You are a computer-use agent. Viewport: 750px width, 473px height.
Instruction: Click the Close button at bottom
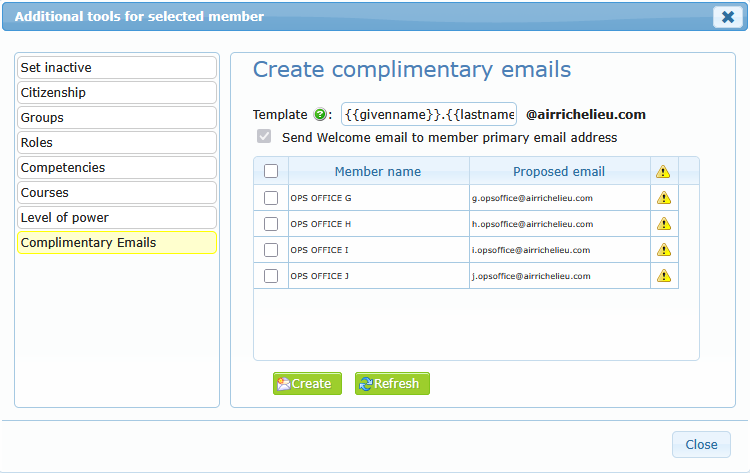click(701, 445)
